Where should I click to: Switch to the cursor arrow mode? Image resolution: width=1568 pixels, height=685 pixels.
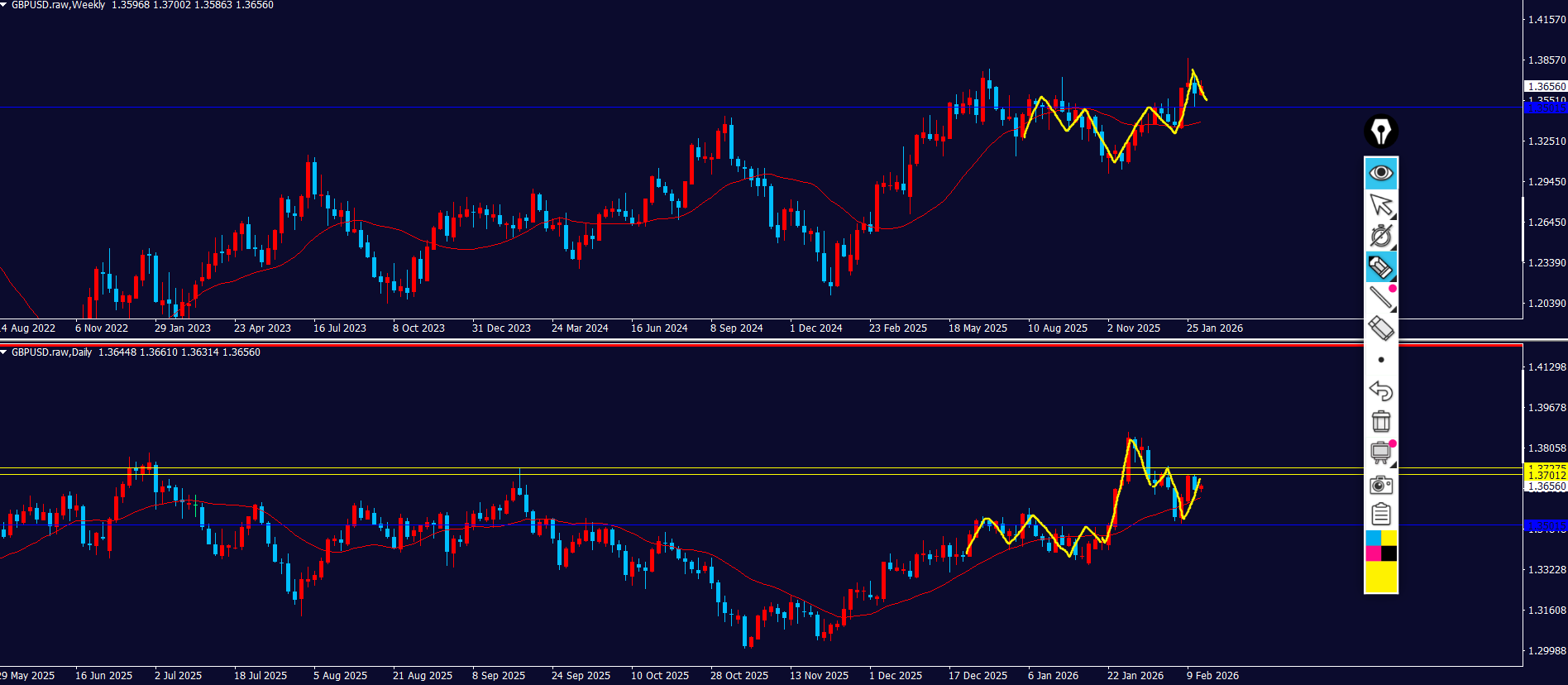1380,204
